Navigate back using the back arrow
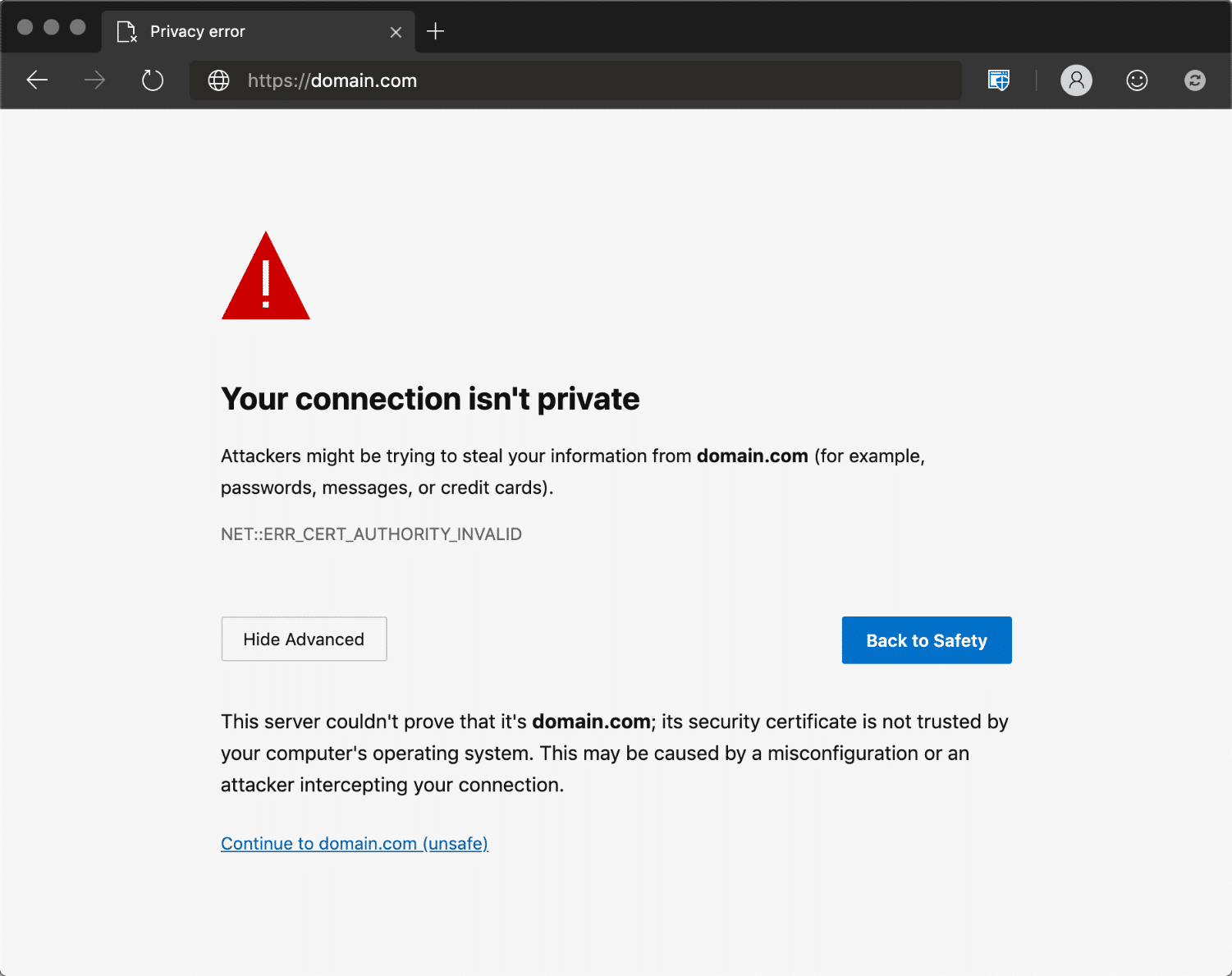Screen dimensions: 1232x976 click(x=37, y=80)
